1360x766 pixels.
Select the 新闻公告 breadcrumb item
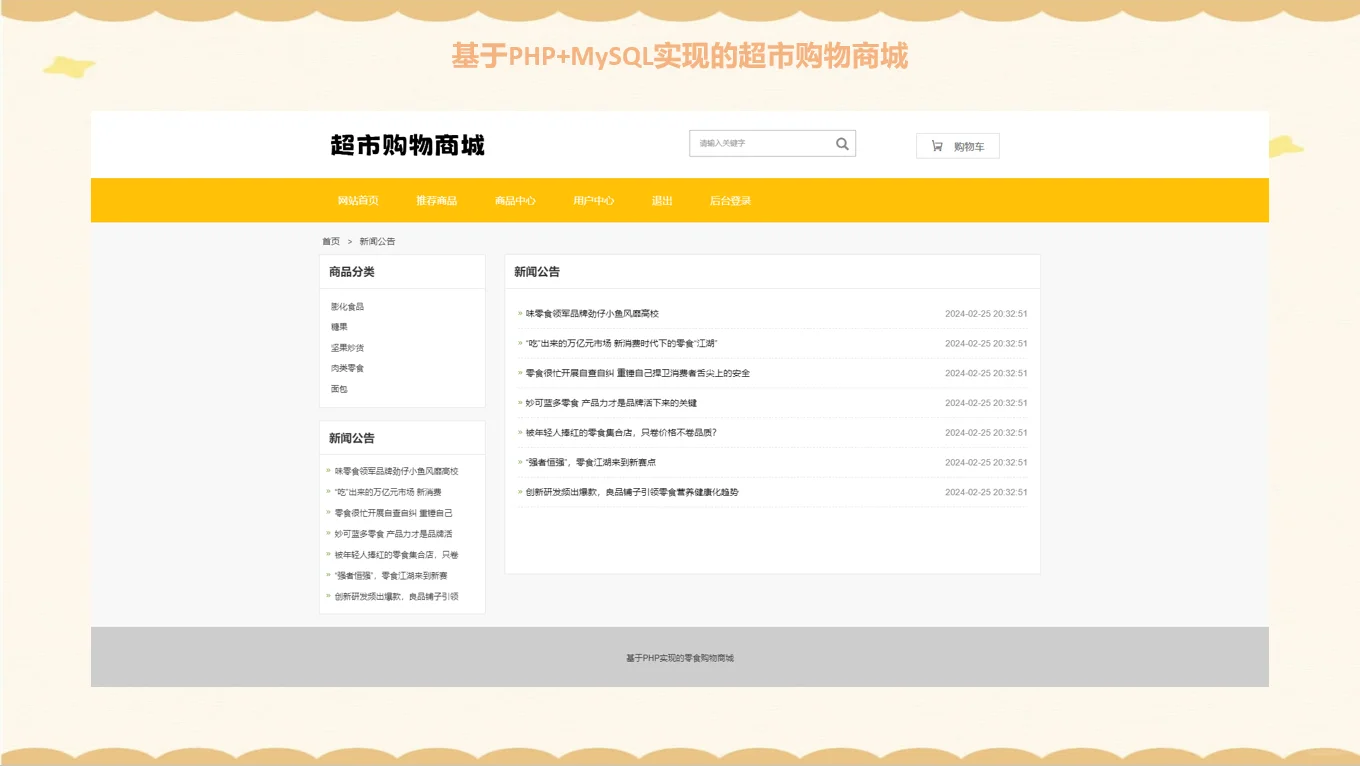[379, 241]
